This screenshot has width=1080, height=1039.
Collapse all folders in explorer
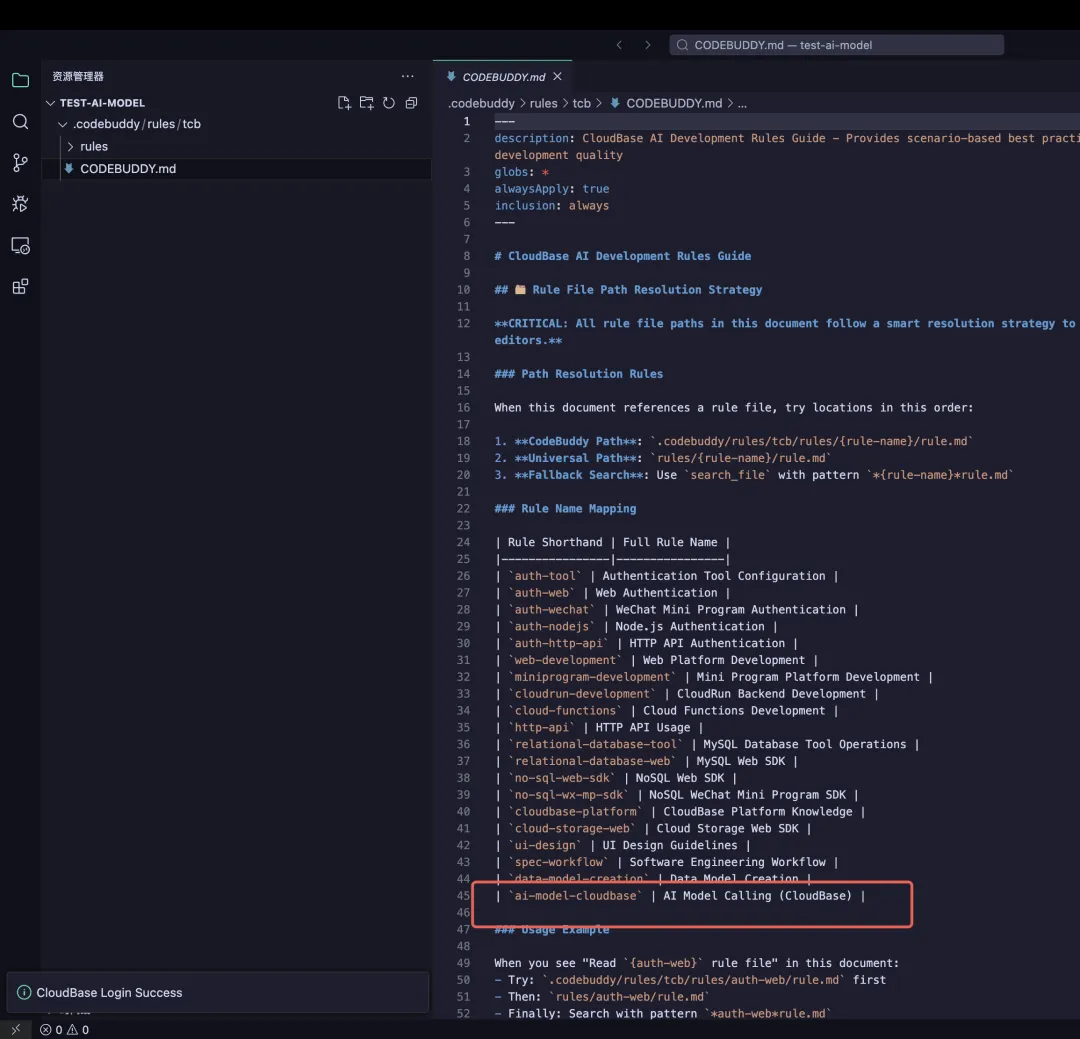(411, 103)
